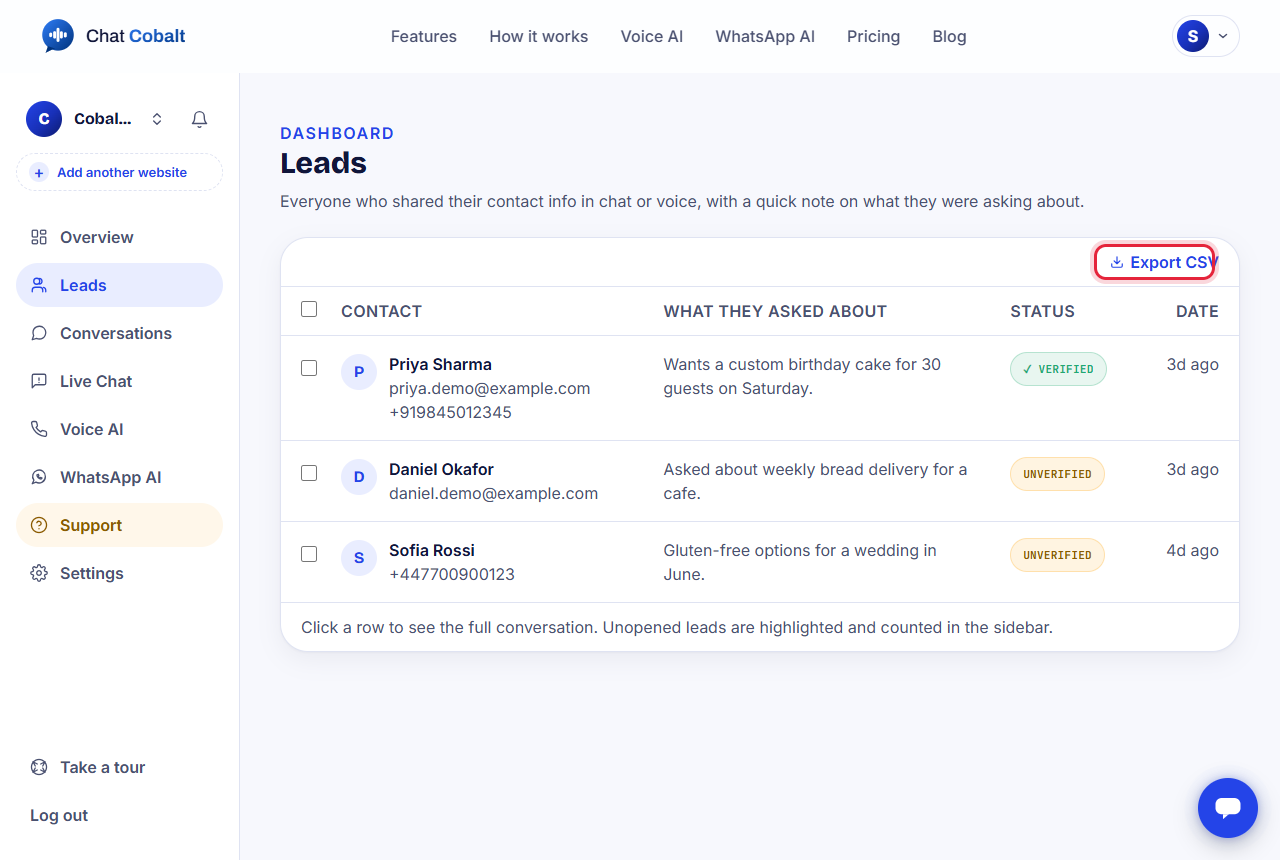The width and height of the screenshot is (1280, 860).
Task: Click the plus icon for adding website
Action: (x=39, y=172)
